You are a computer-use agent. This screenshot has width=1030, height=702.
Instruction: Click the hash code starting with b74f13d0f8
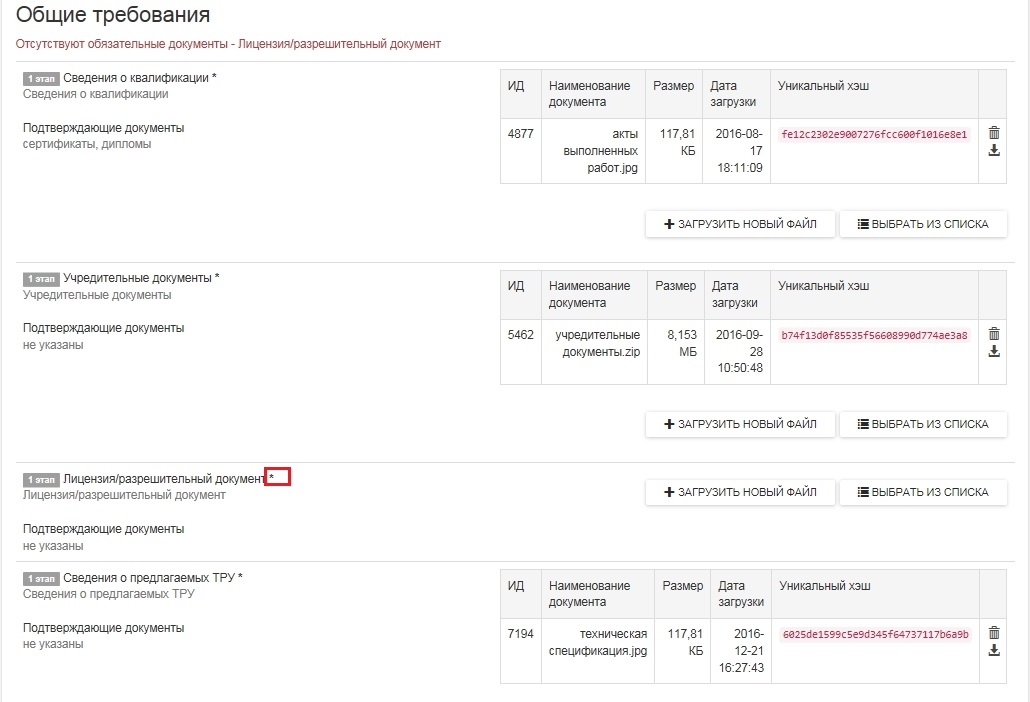click(x=874, y=335)
